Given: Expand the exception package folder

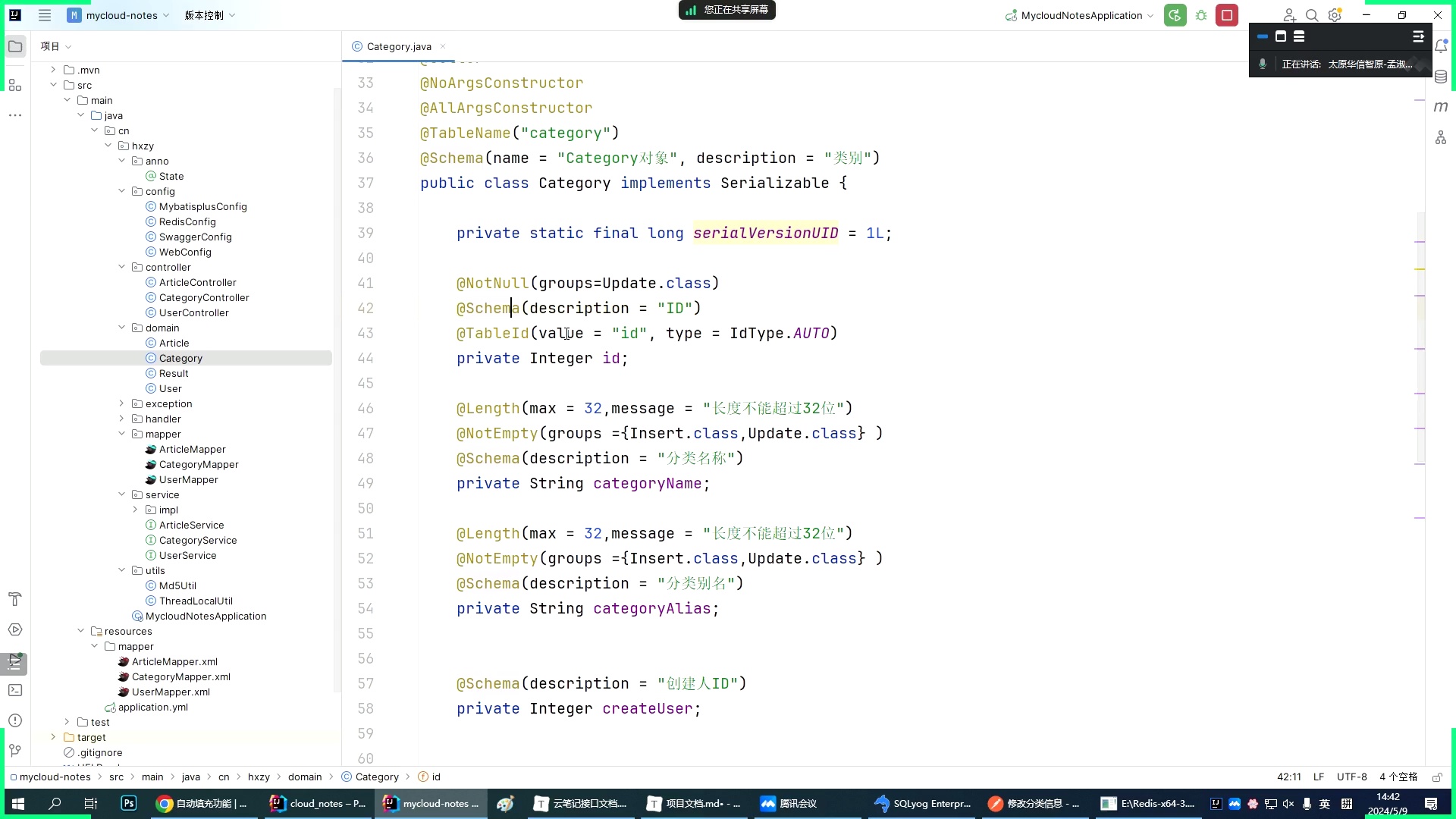Looking at the screenshot, I should pyautogui.click(x=122, y=403).
